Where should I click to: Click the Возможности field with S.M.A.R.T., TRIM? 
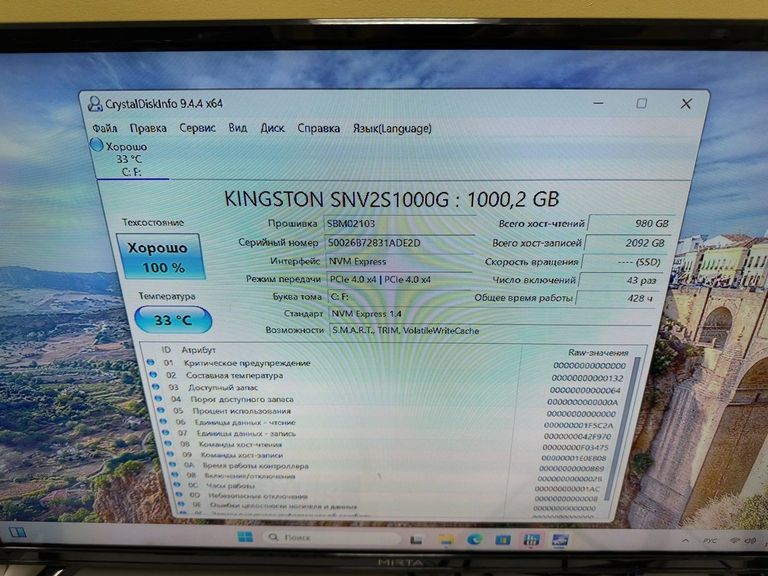(x=490, y=331)
